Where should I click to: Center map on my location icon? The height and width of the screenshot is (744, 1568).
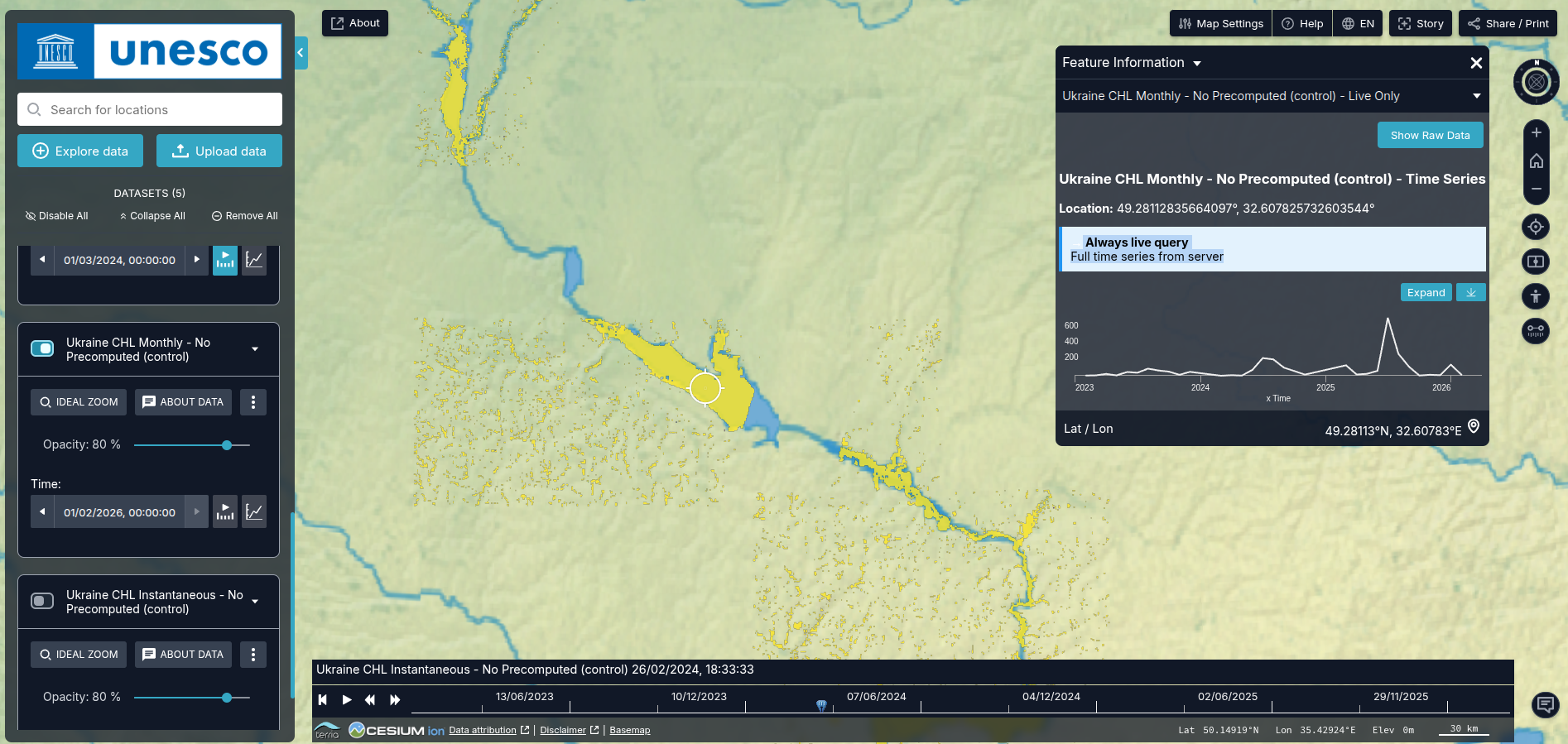pyautogui.click(x=1536, y=227)
